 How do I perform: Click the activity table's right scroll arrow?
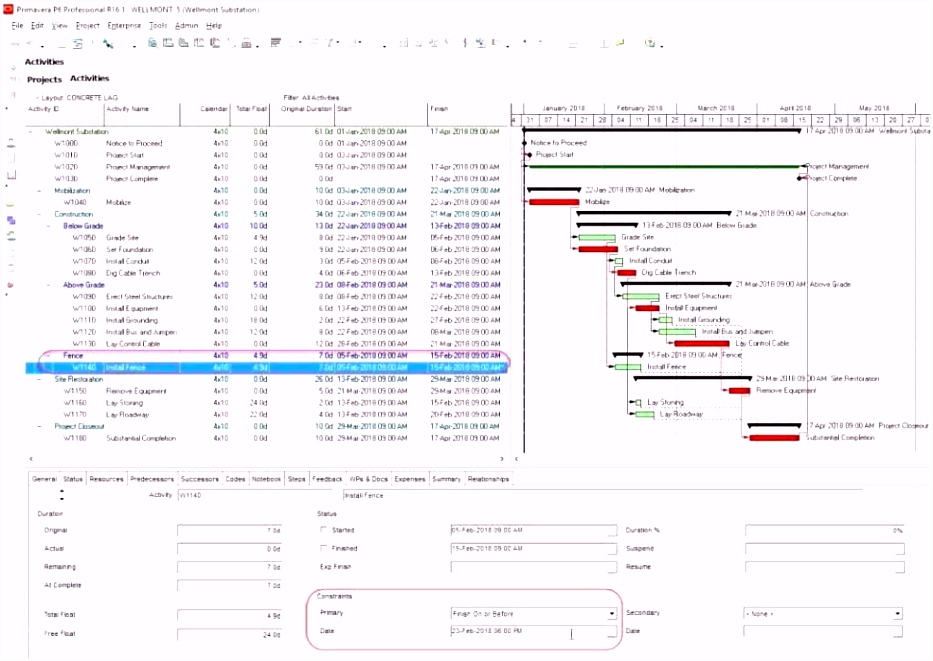click(x=502, y=459)
